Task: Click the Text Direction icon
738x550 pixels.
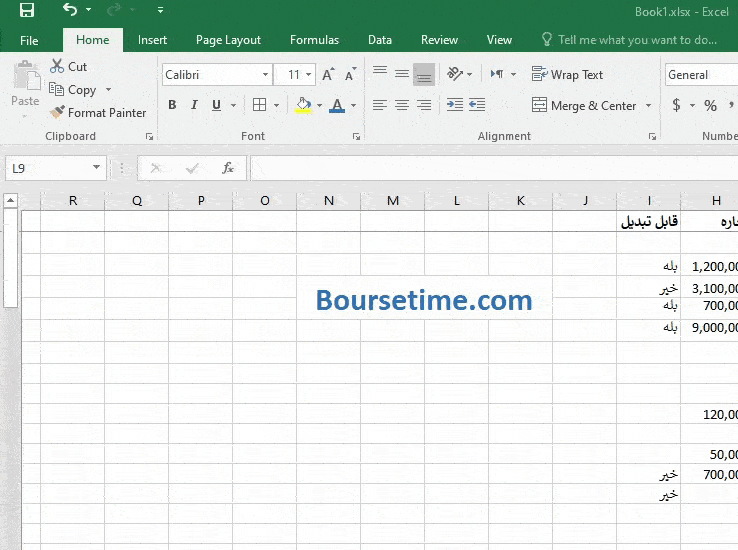Action: [x=497, y=74]
